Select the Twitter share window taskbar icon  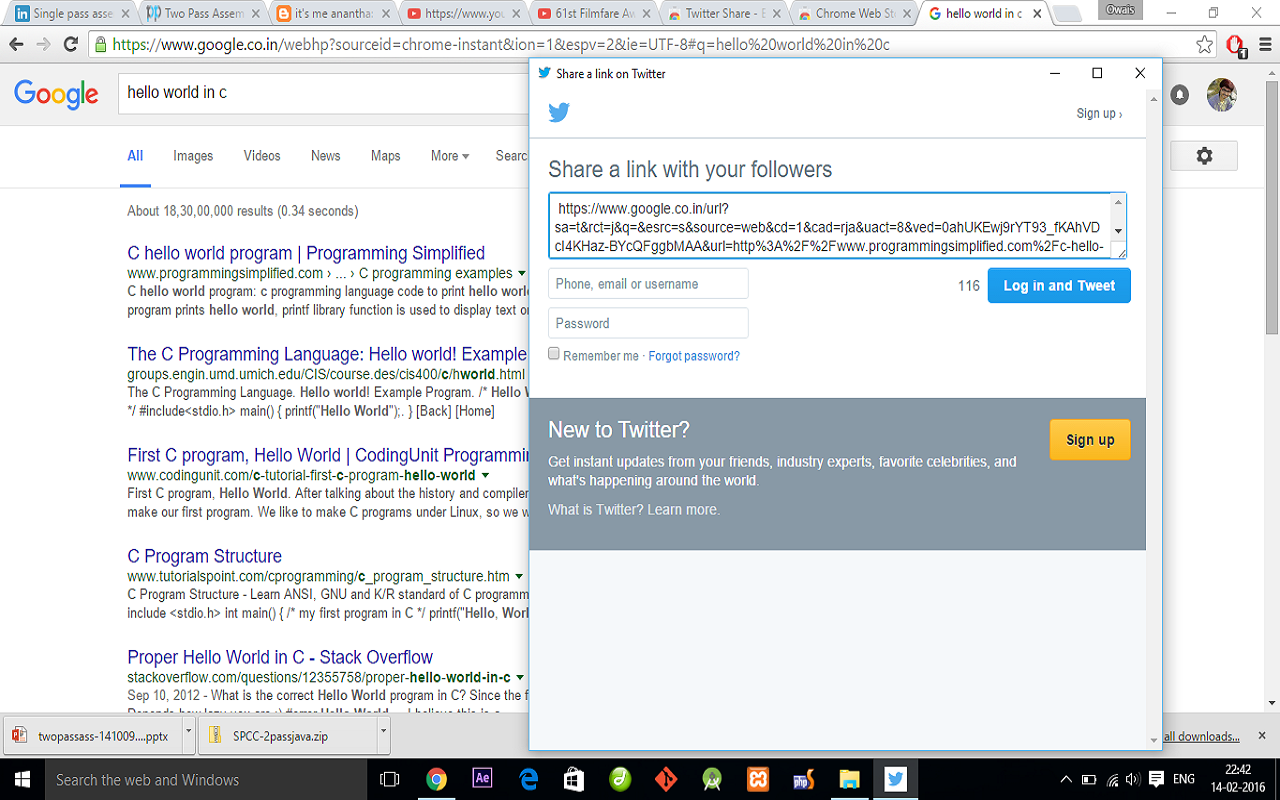point(895,779)
